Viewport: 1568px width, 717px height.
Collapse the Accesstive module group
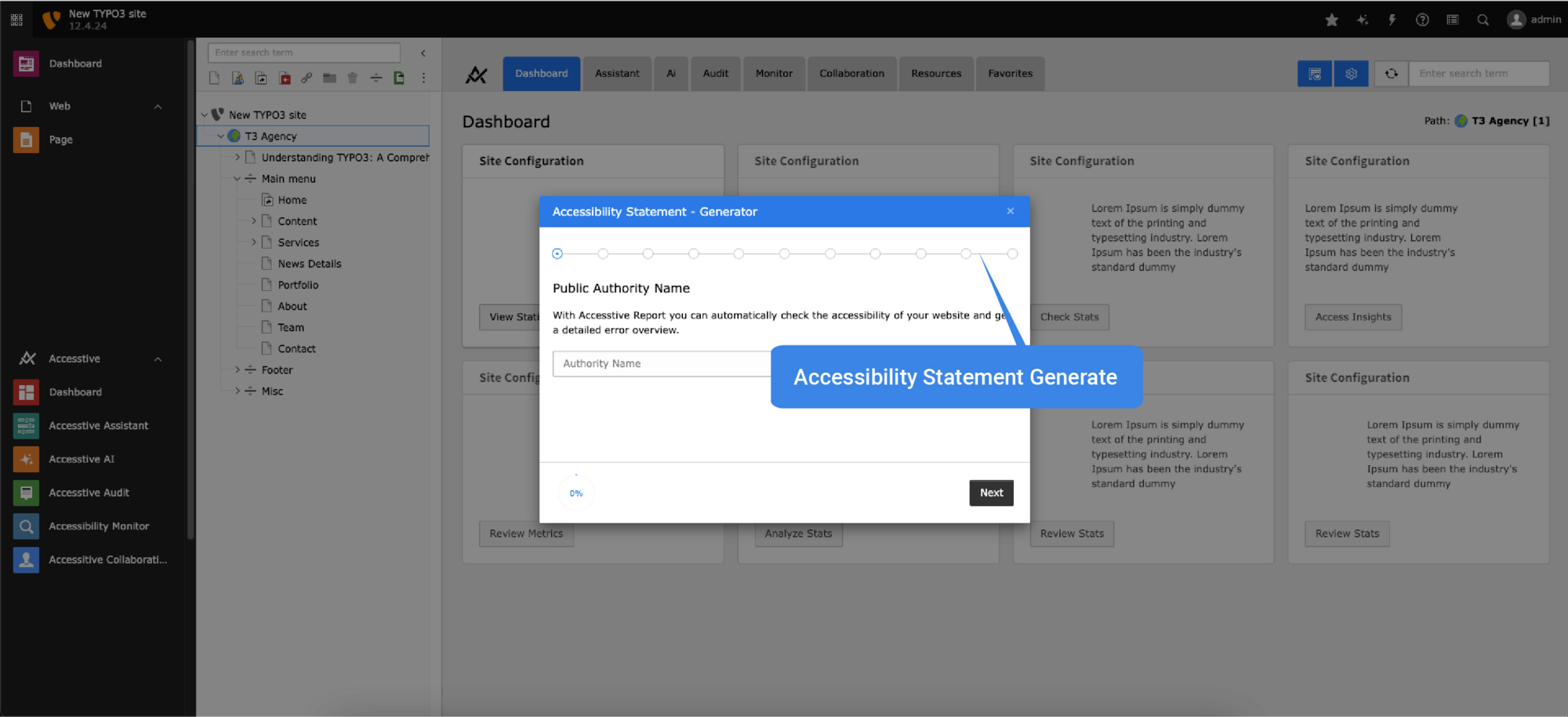(158, 359)
